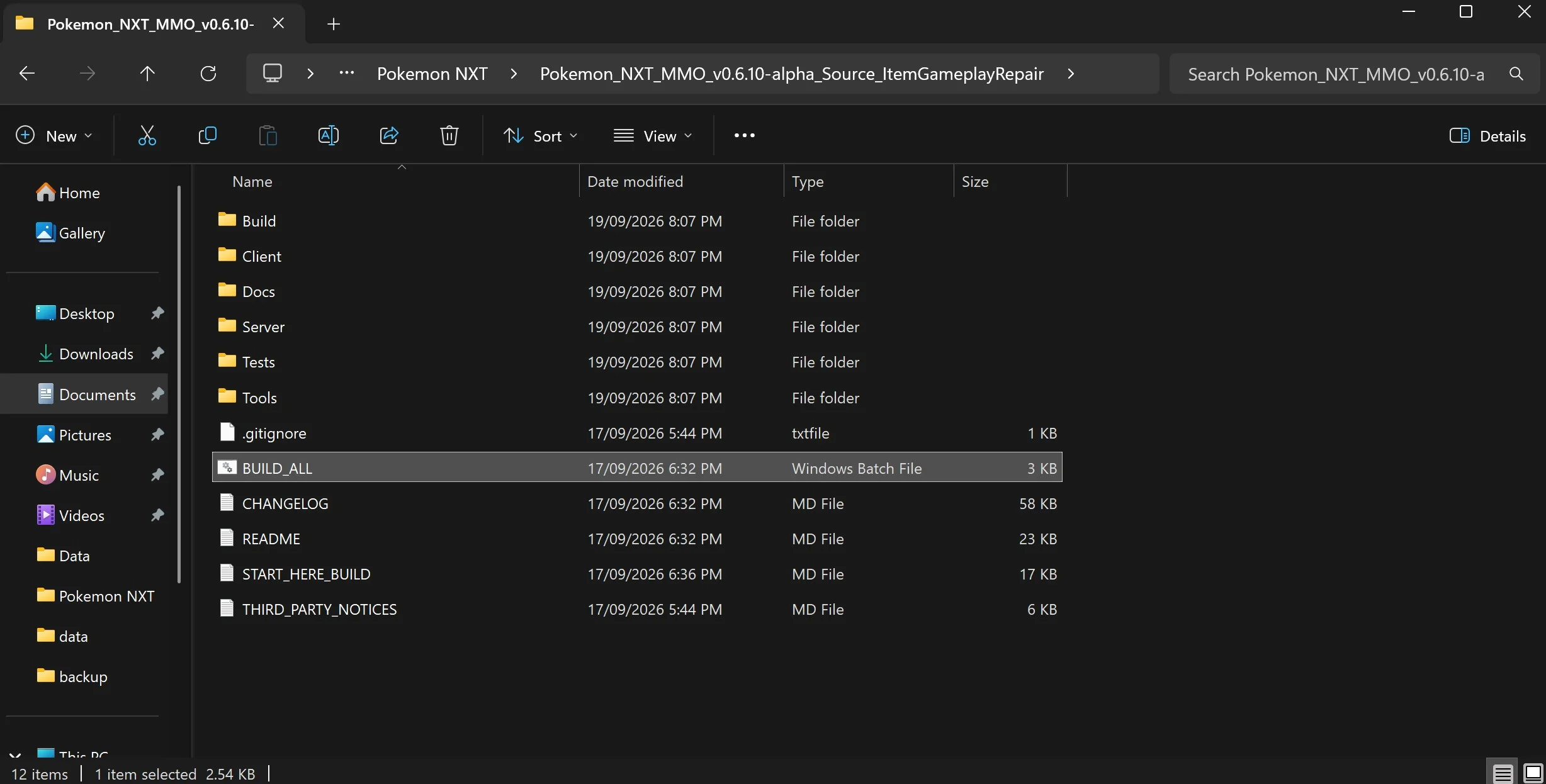Show hidden breadcrumb path ellipsis in address bar
The height and width of the screenshot is (784, 1546).
click(346, 74)
